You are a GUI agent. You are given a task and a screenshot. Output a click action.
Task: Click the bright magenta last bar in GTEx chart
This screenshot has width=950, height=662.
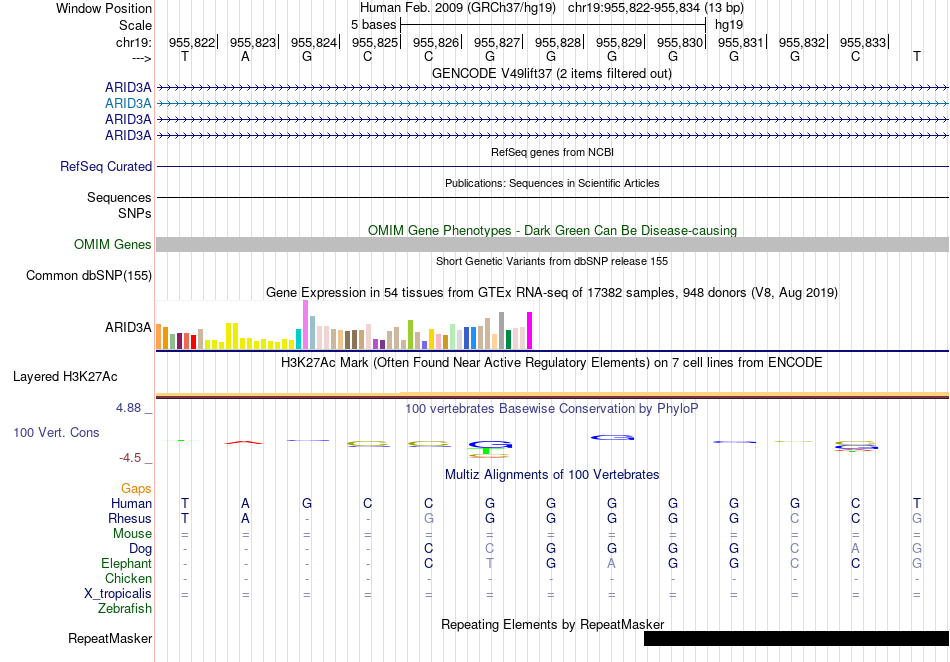click(x=530, y=331)
